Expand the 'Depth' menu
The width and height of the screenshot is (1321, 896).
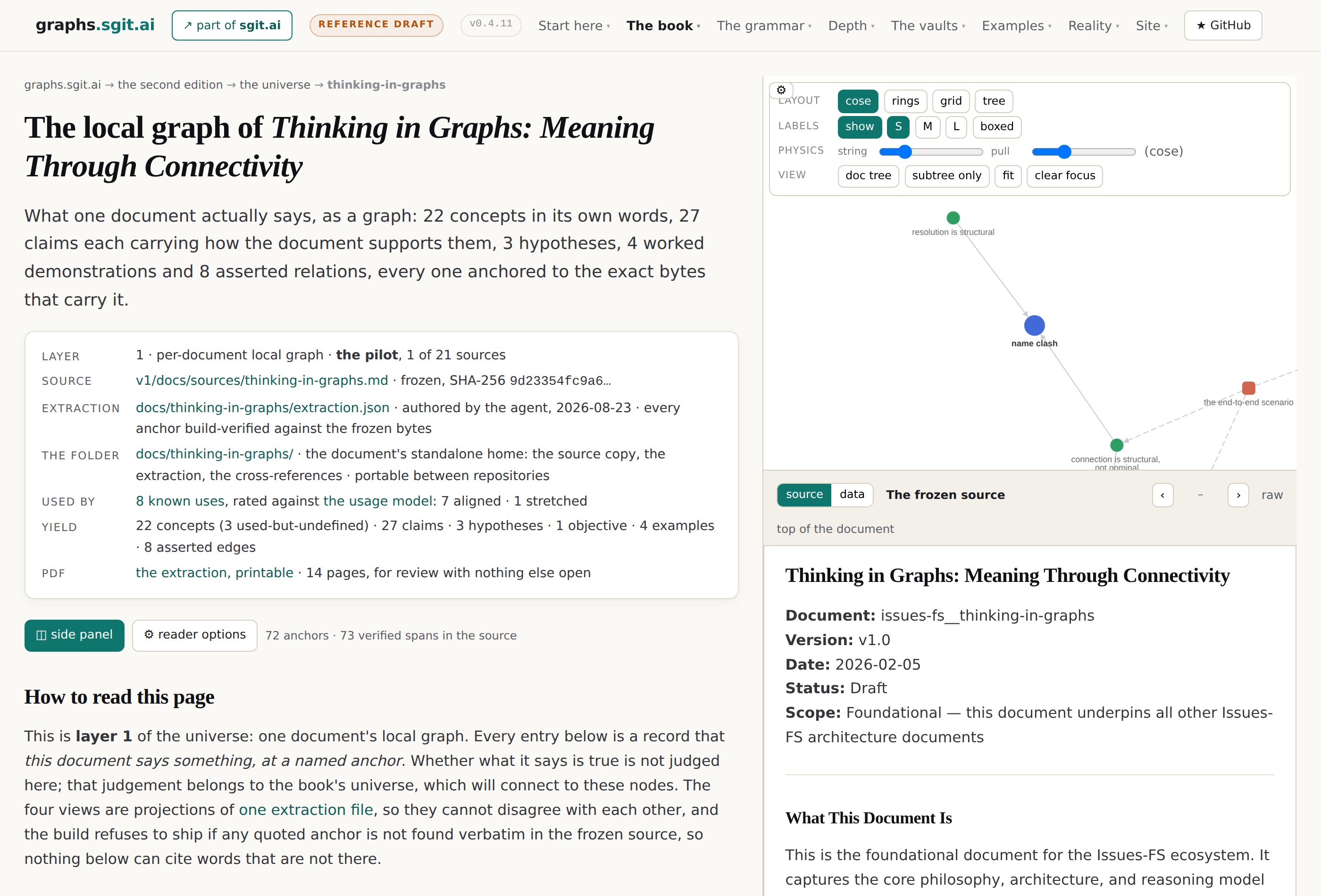point(851,25)
